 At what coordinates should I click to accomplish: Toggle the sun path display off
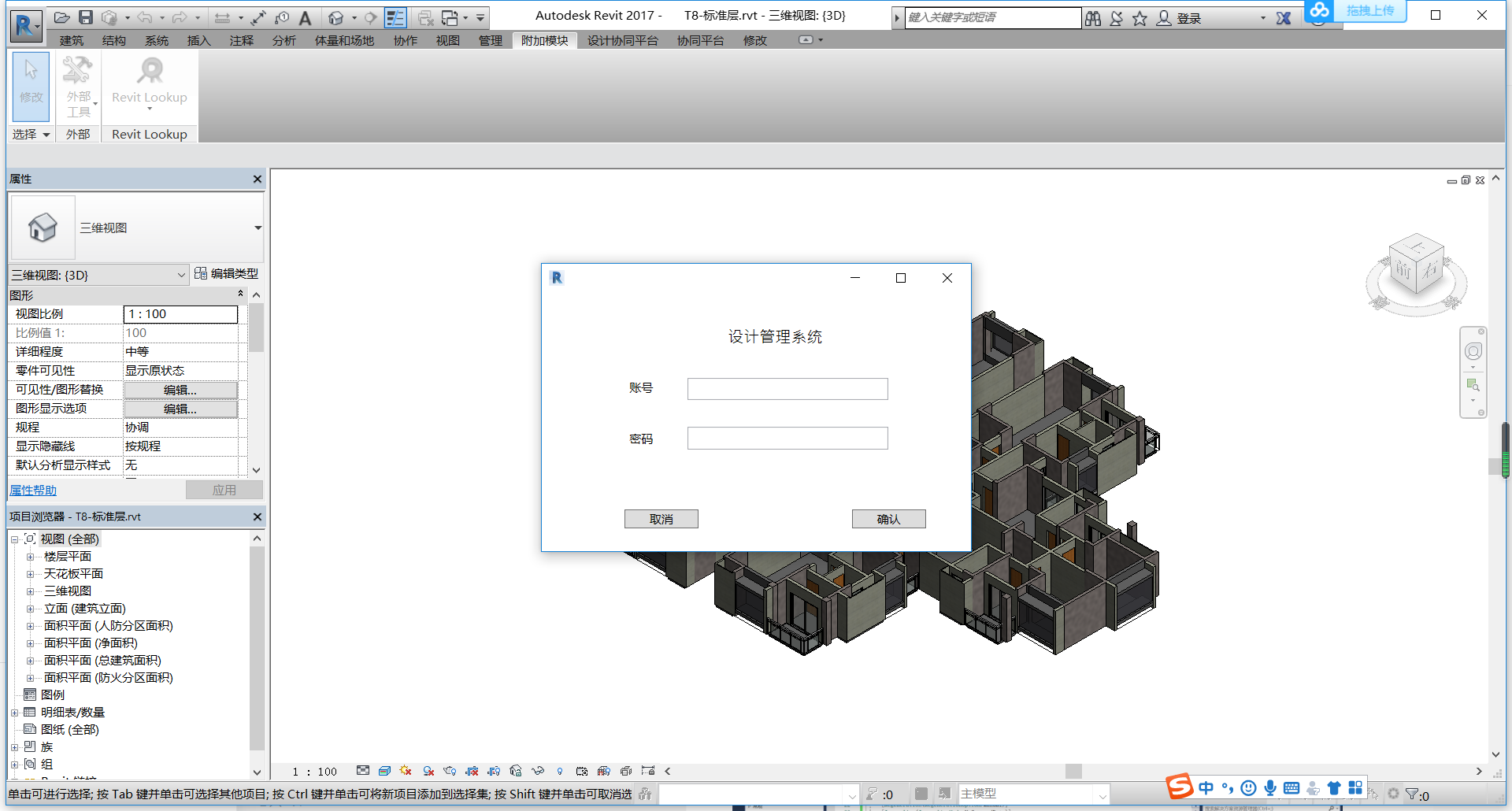point(404,771)
